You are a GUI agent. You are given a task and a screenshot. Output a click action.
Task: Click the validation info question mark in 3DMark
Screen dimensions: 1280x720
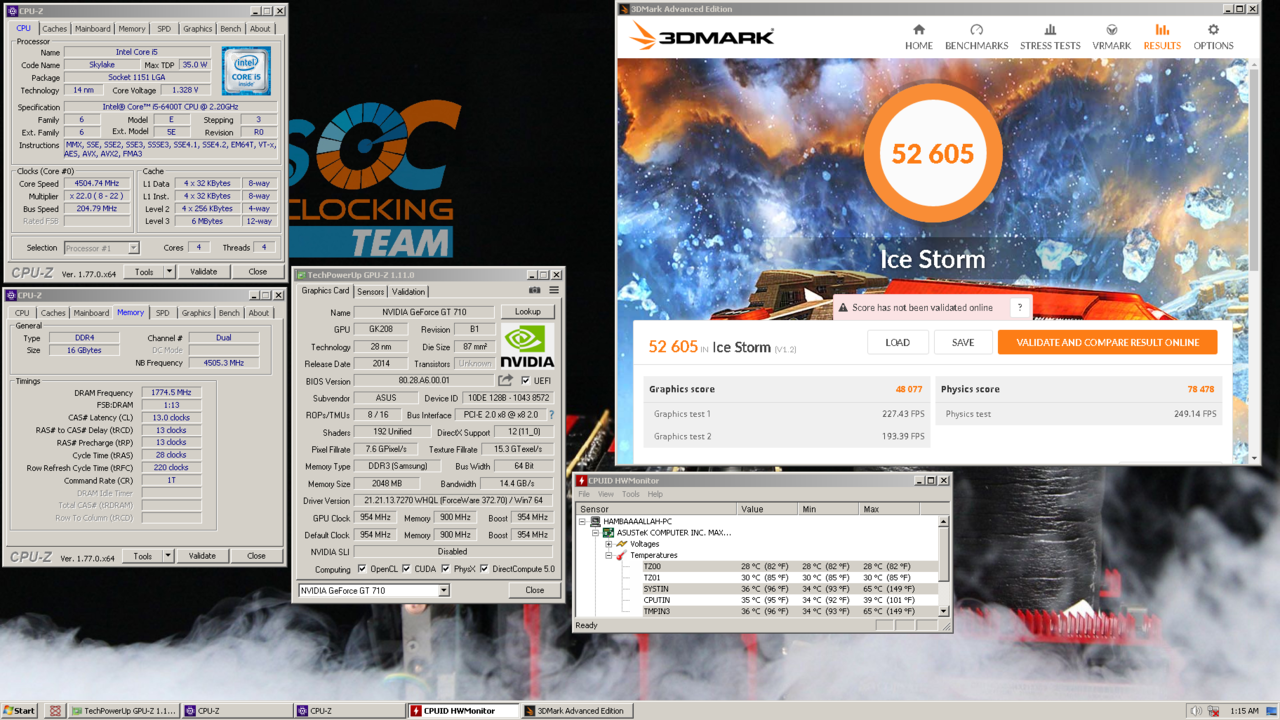1019,308
